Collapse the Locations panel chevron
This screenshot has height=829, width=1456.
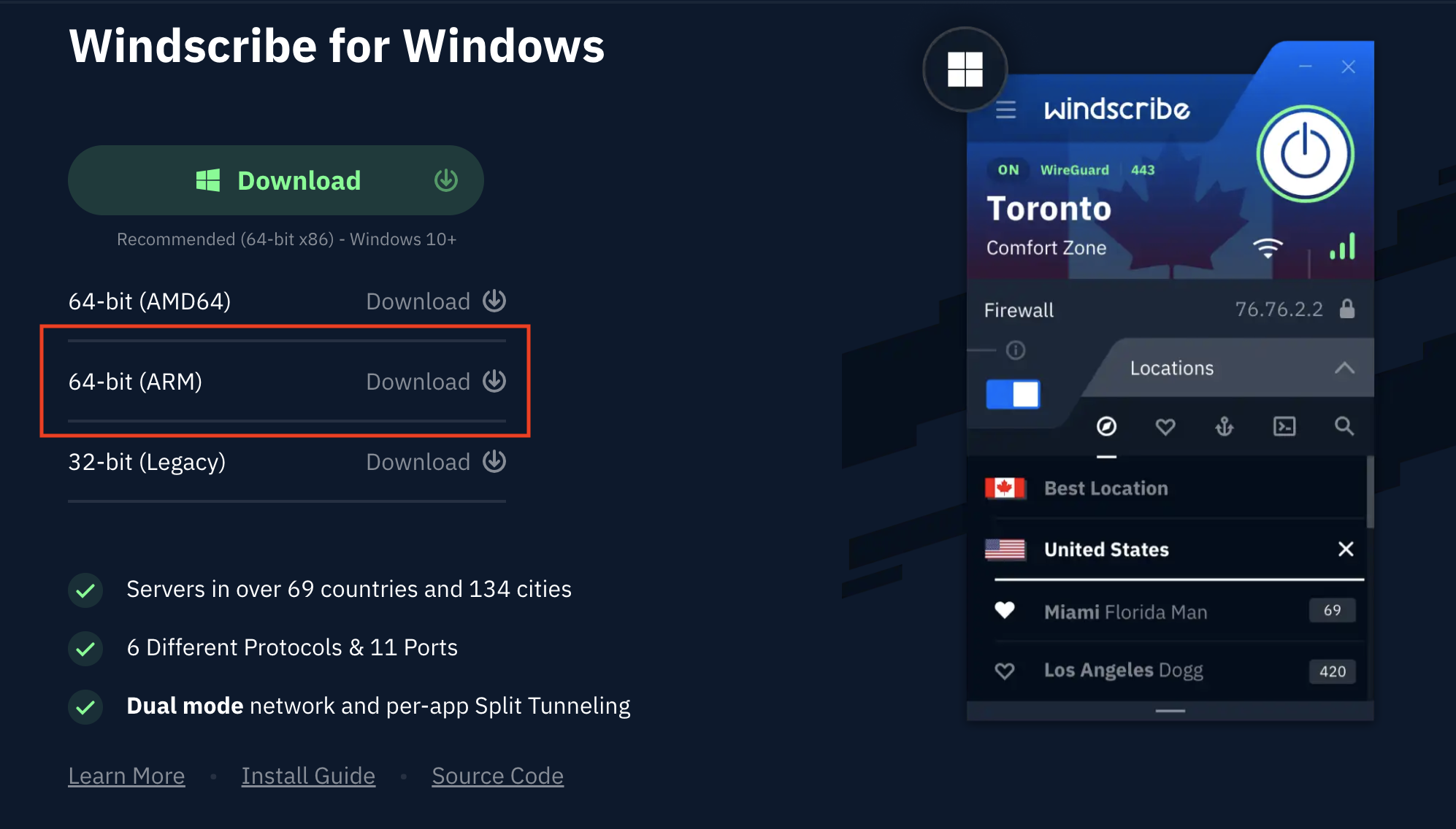pyautogui.click(x=1346, y=367)
